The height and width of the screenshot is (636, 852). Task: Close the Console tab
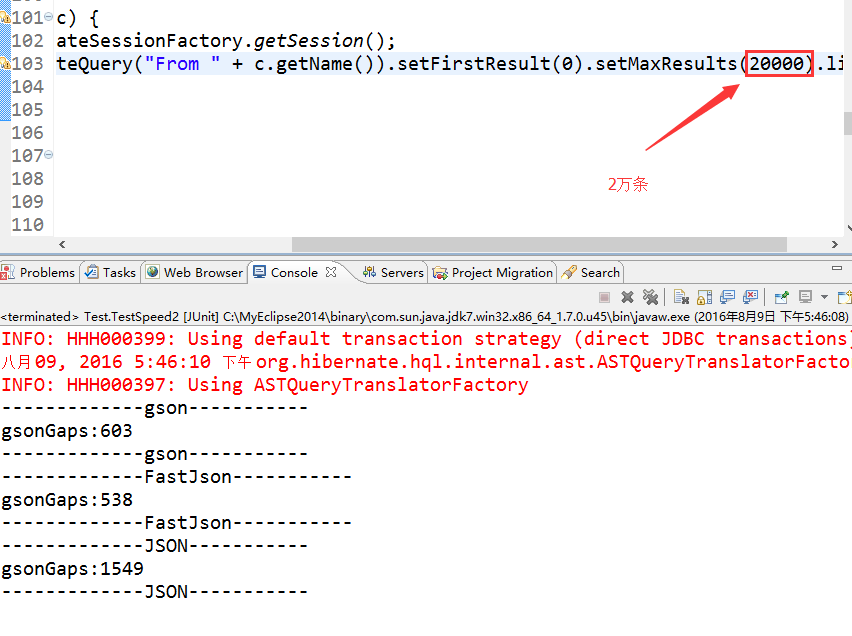331,272
